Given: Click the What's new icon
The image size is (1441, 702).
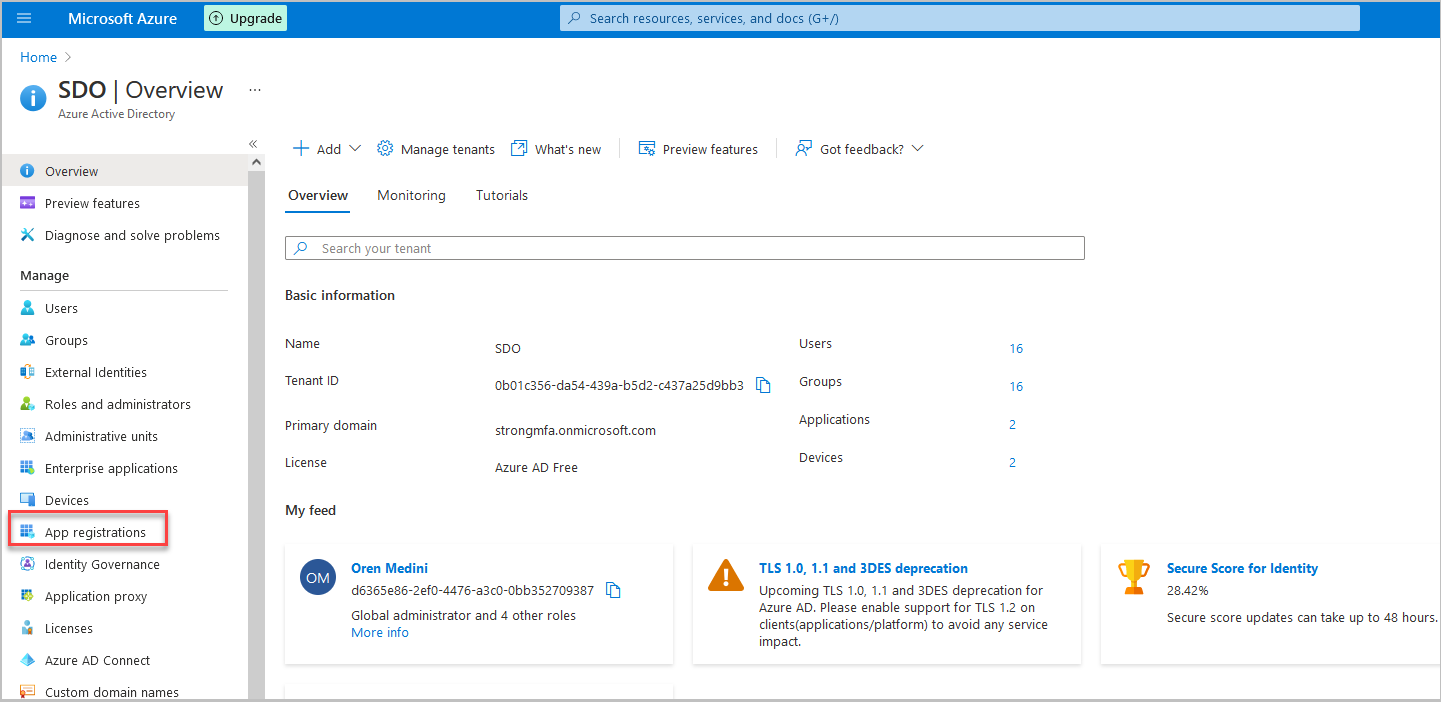Looking at the screenshot, I should (519, 148).
